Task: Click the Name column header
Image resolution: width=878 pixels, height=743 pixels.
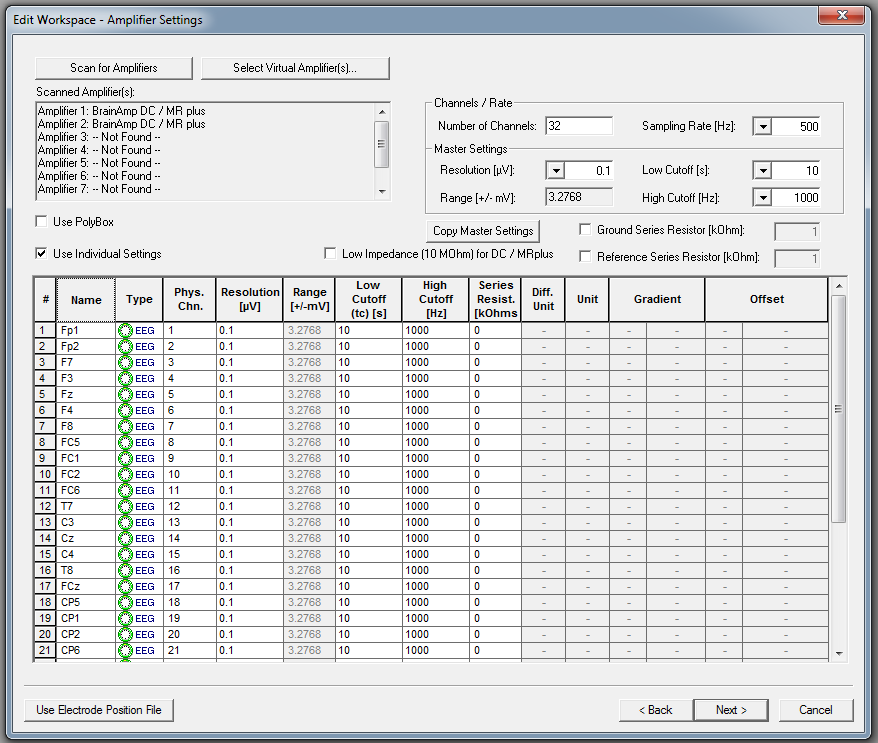Action: tap(86, 300)
